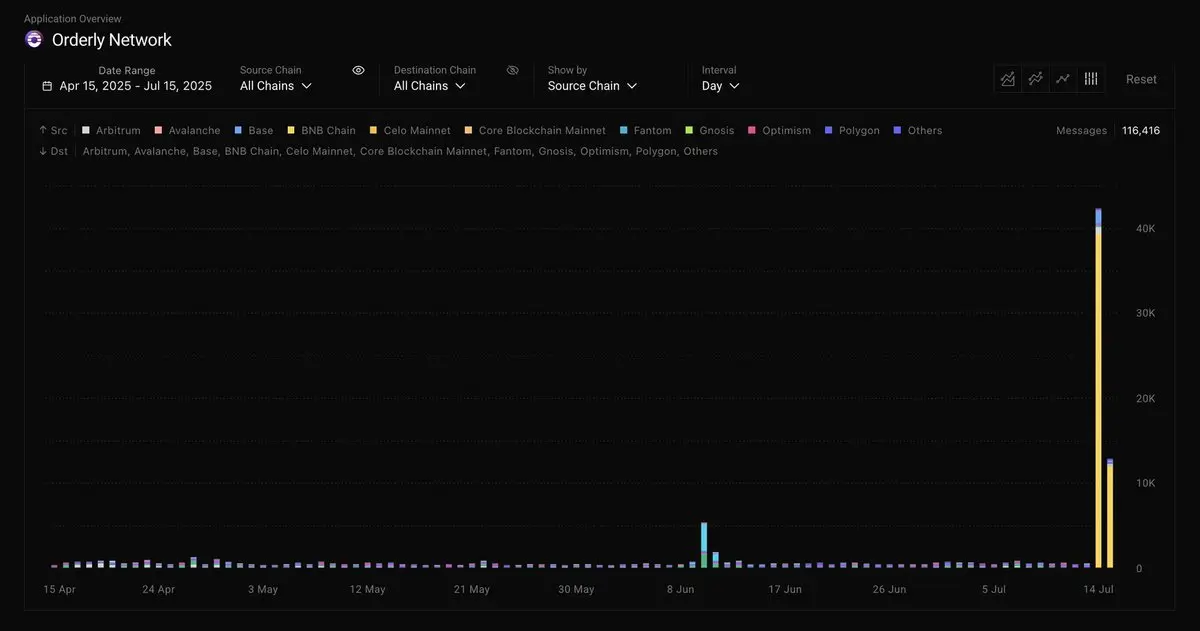Viewport: 1200px width, 631px height.
Task: Click the 17 Jun axis label
Action: pyautogui.click(x=785, y=590)
